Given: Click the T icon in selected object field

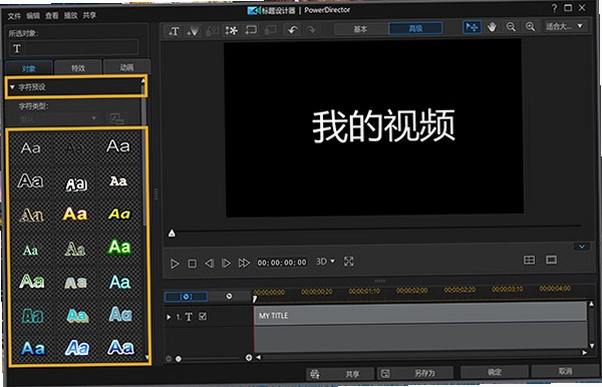Looking at the screenshot, I should tap(17, 49).
